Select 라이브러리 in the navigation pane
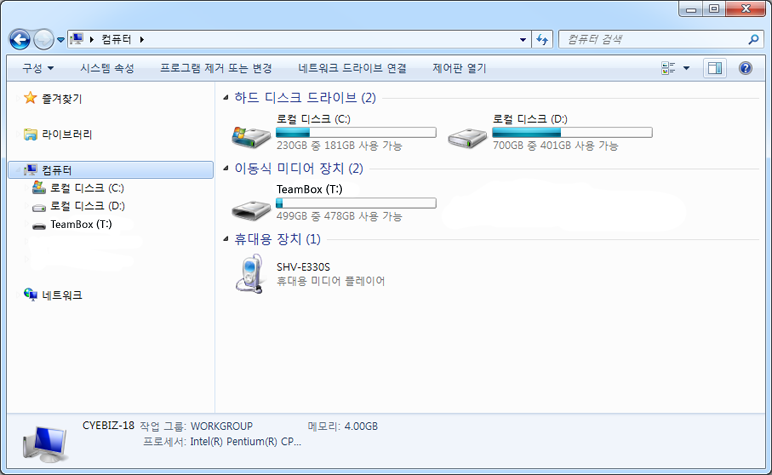This screenshot has height=475, width=772. pos(67,134)
